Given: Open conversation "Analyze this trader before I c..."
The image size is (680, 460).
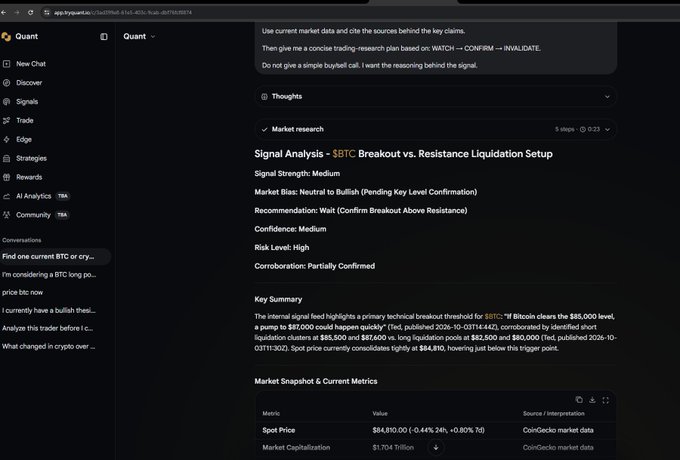Looking at the screenshot, I should pyautogui.click(x=48, y=328).
